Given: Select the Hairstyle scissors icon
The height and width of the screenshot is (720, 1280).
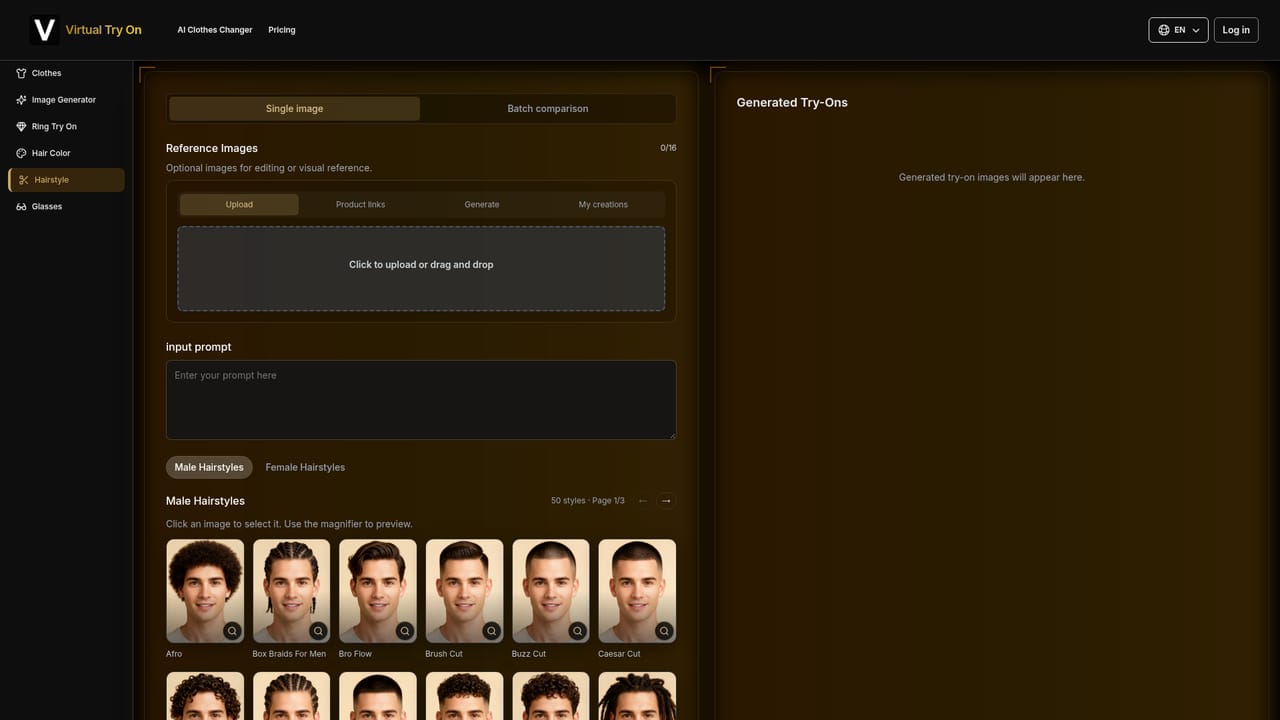Looking at the screenshot, I should [x=24, y=180].
